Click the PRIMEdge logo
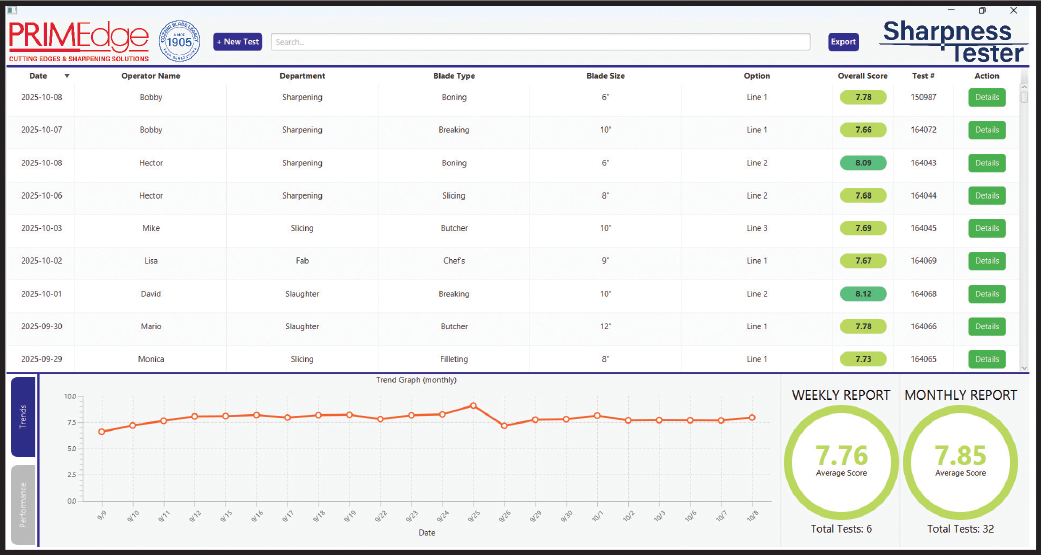The image size is (1041, 555). click(78, 42)
